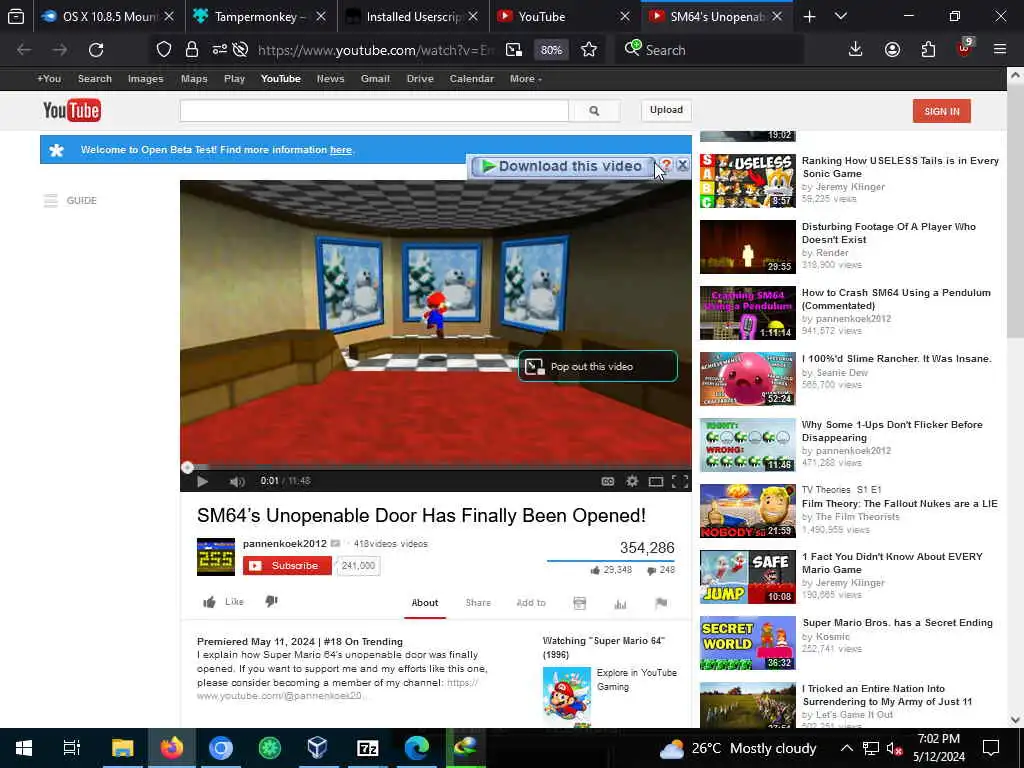The image size is (1024, 768).
Task: Open the site permissions icon in address bar
Action: 219,50
